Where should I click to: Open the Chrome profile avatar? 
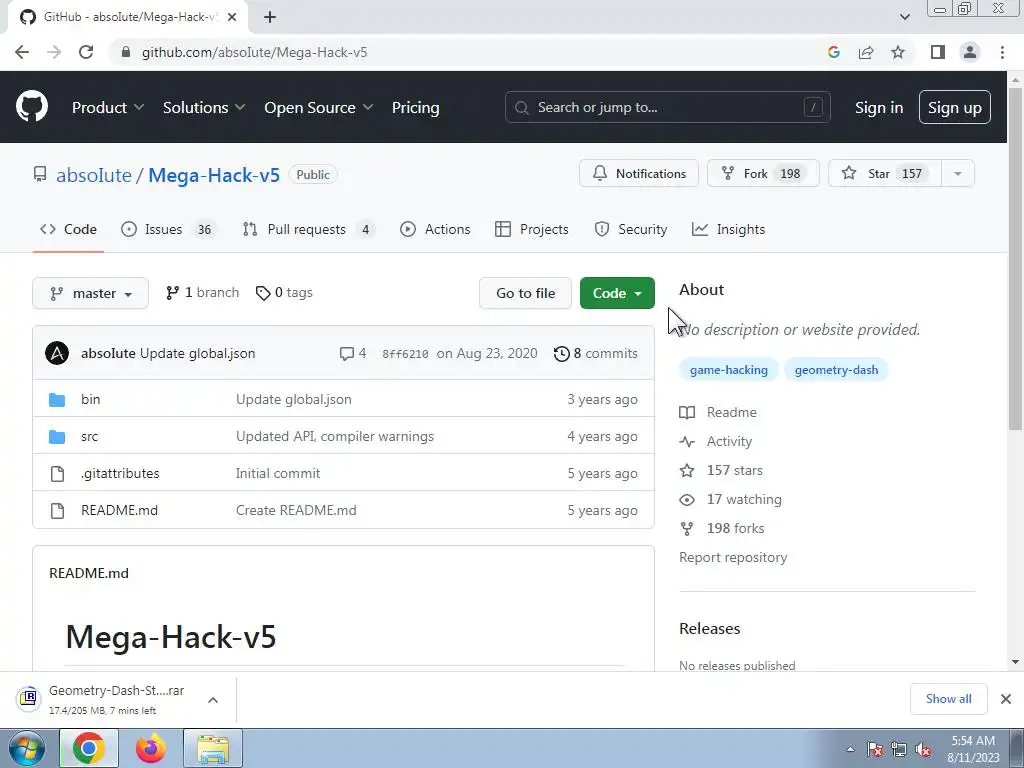970,52
